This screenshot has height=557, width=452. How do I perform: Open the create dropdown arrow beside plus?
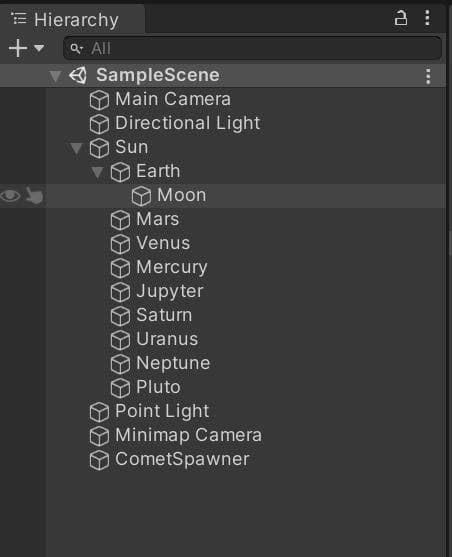39,48
